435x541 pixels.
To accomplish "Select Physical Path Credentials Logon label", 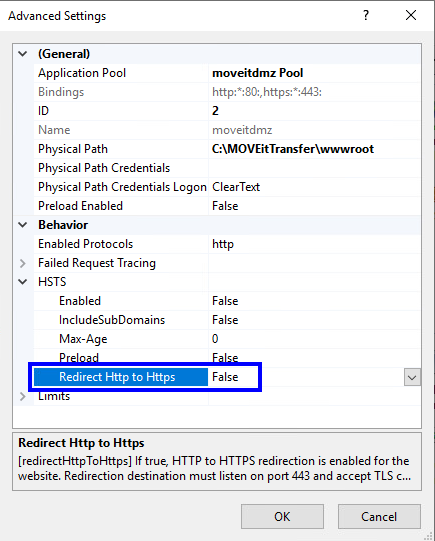I will [122, 187].
